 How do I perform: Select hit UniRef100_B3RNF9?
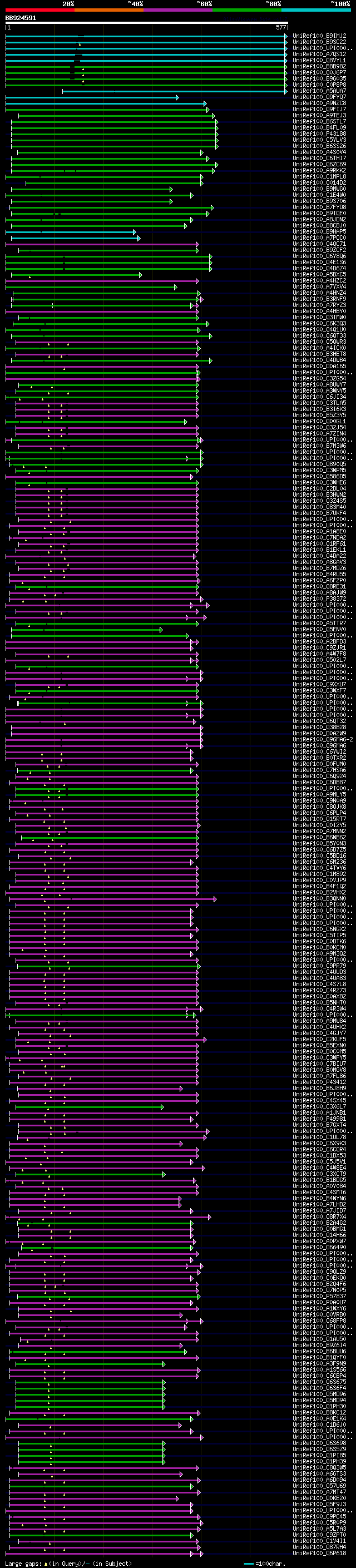click(x=319, y=299)
